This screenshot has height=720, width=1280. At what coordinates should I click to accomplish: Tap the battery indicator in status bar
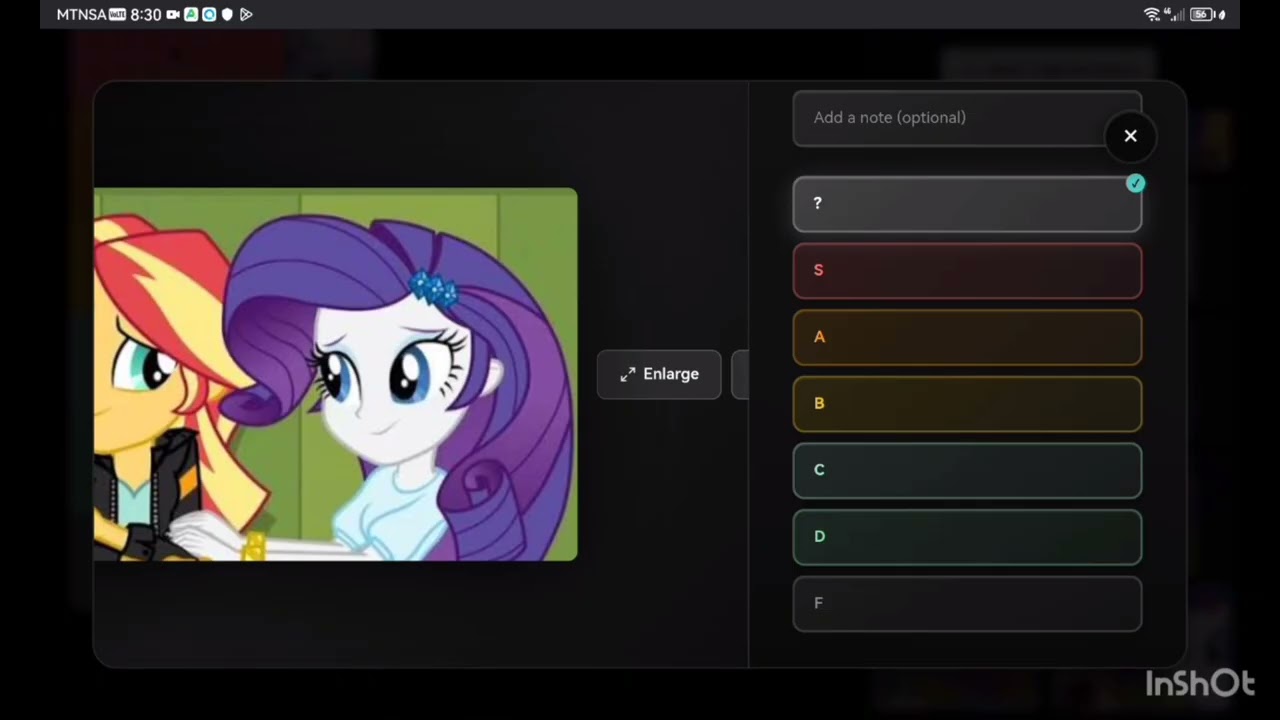pos(1207,14)
